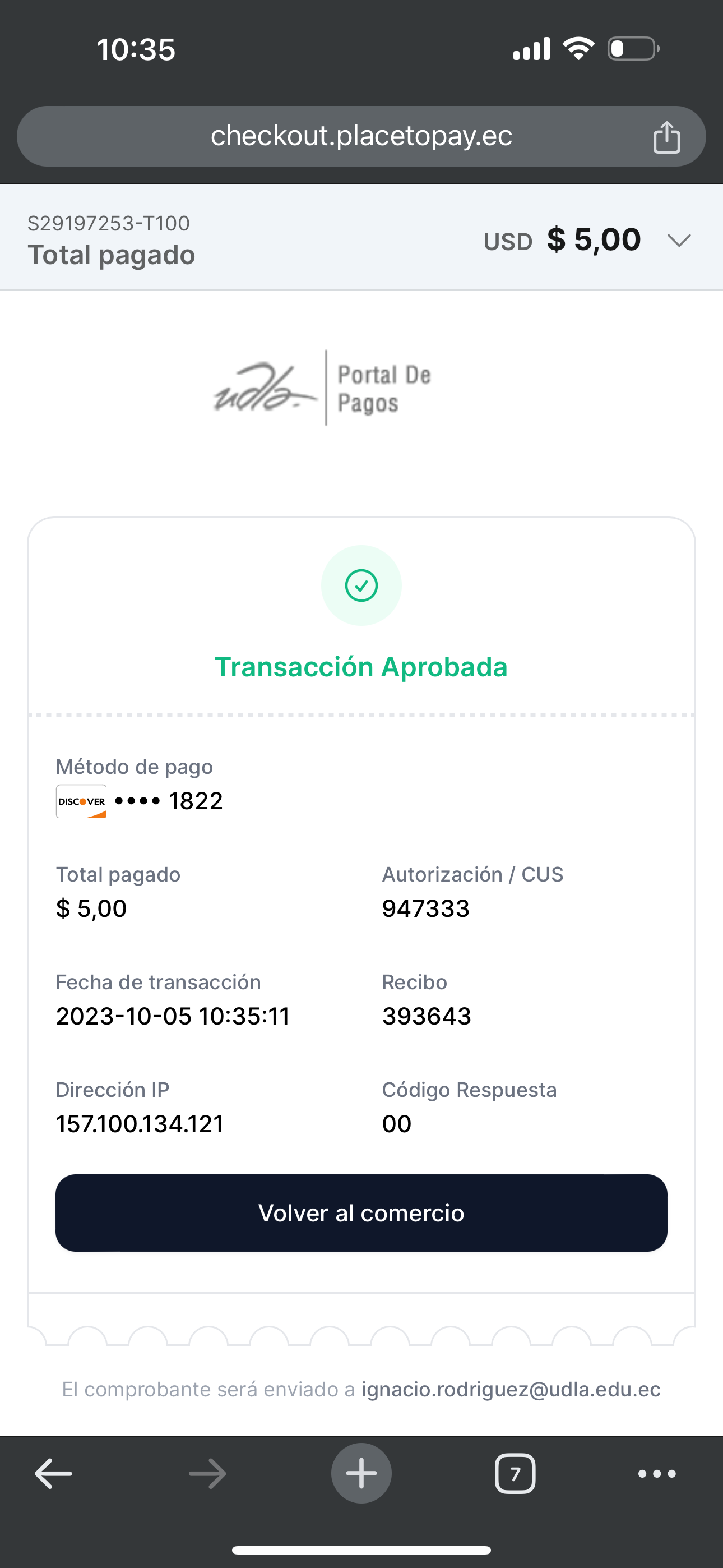Tap the IP address 157.100.134.121
Image resolution: width=723 pixels, height=1568 pixels.
140,1124
